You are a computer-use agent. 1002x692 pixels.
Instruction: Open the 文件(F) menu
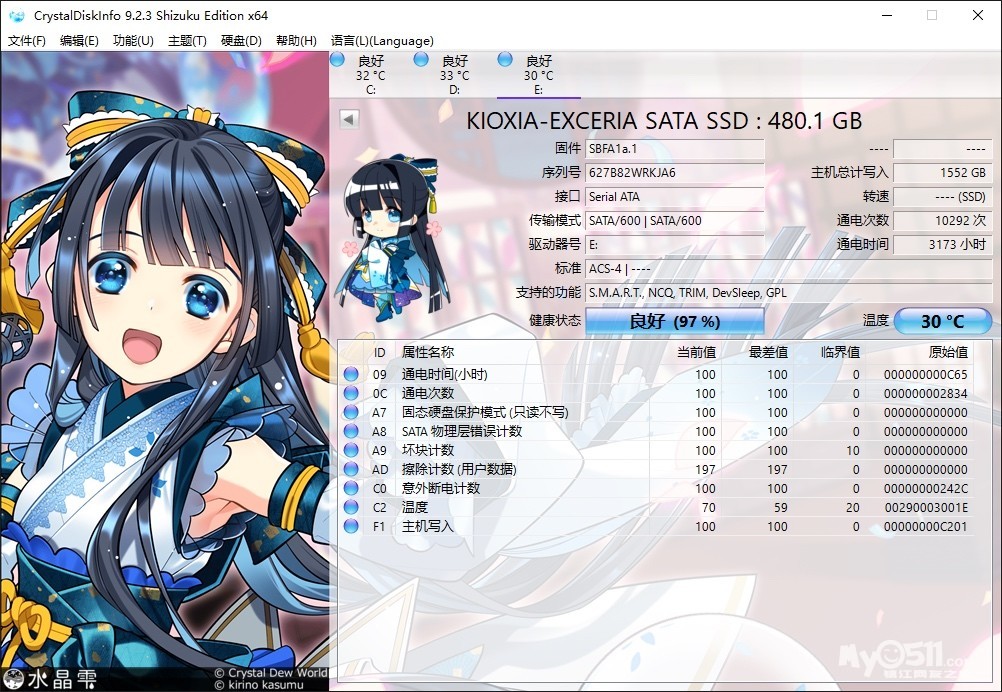(27, 41)
